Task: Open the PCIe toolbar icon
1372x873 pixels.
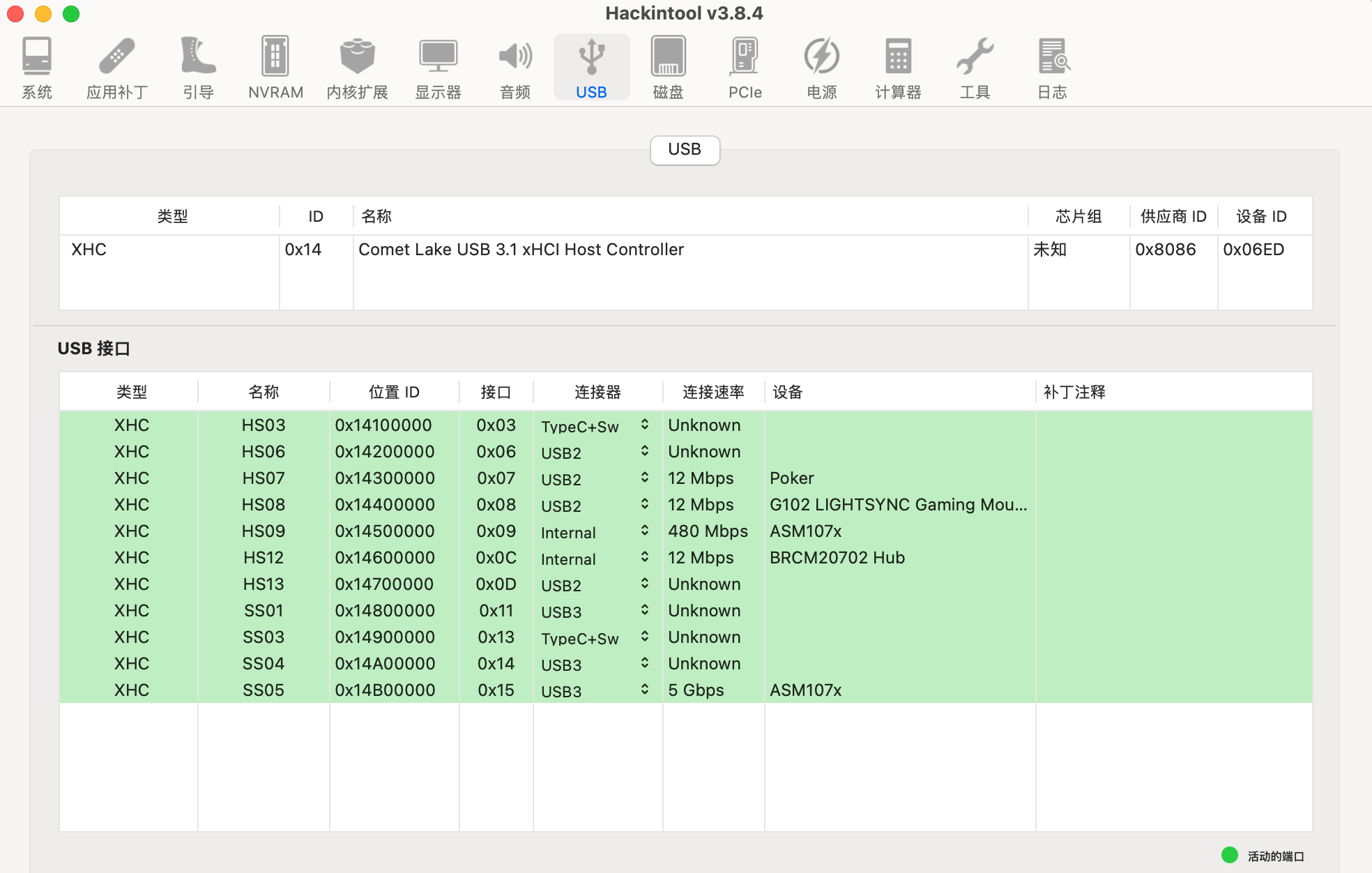Action: click(745, 67)
